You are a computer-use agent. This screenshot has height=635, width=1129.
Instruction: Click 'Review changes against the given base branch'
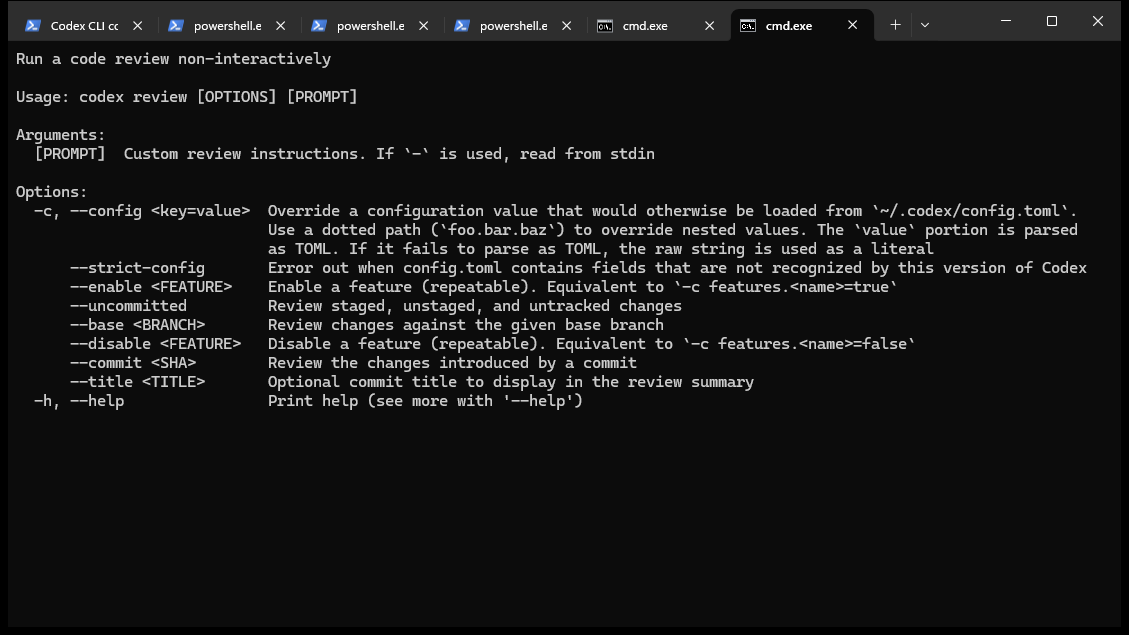click(x=466, y=325)
